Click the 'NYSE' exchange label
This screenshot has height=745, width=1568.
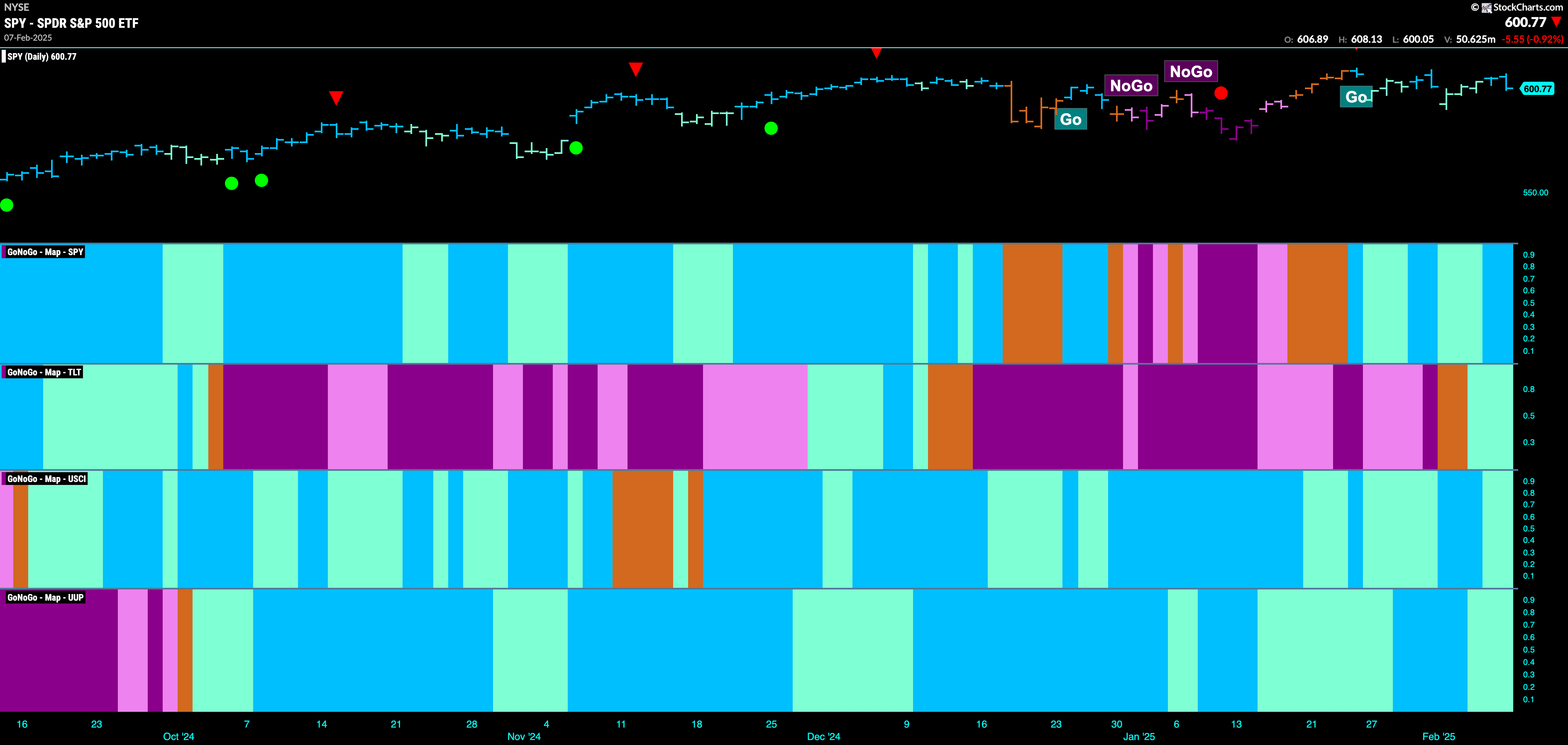point(17,7)
